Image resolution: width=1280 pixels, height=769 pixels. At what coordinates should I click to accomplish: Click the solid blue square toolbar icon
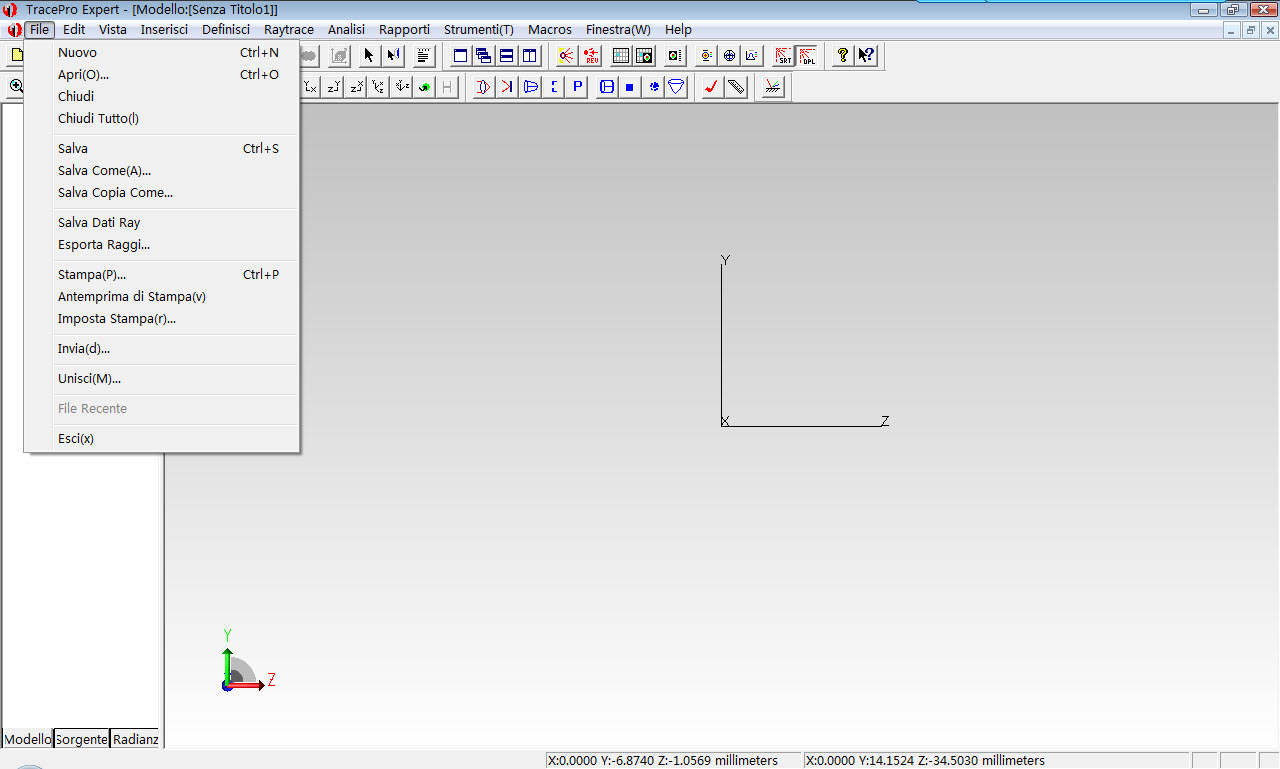click(630, 87)
